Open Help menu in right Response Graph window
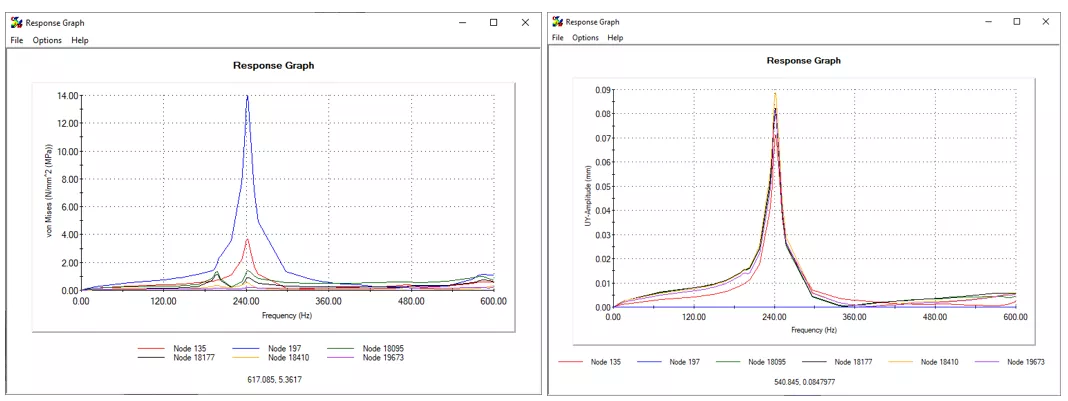 point(615,38)
